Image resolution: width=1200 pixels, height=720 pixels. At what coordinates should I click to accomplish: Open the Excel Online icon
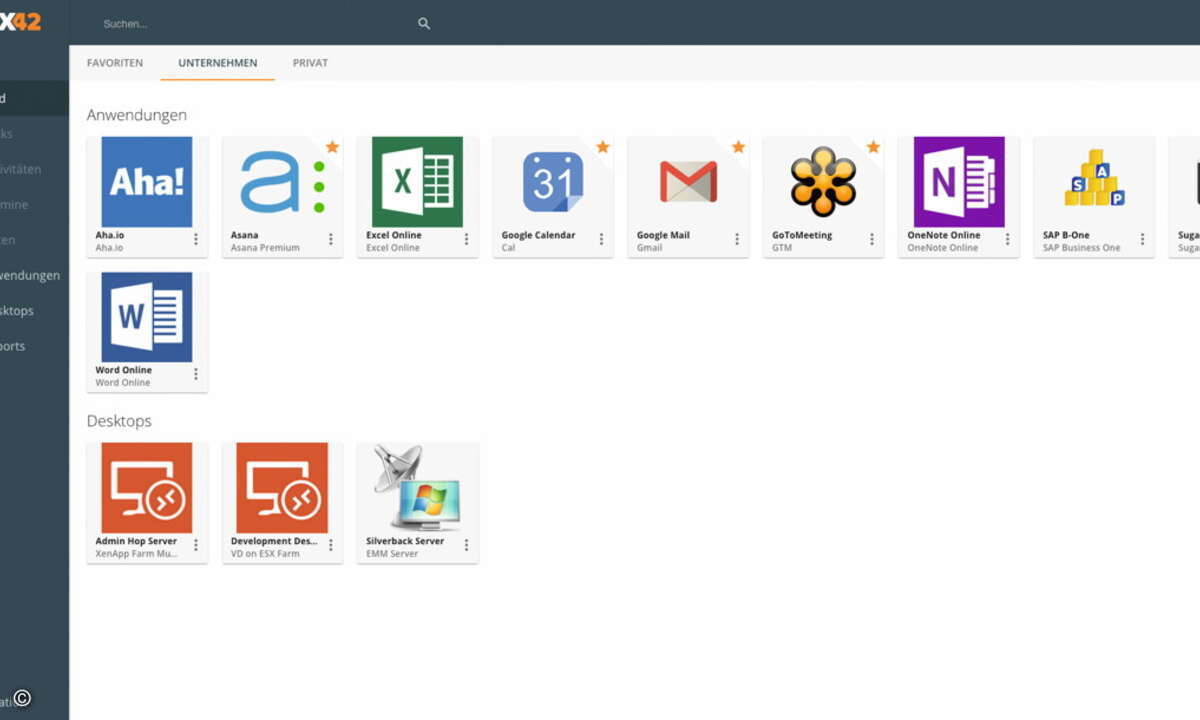pos(417,182)
